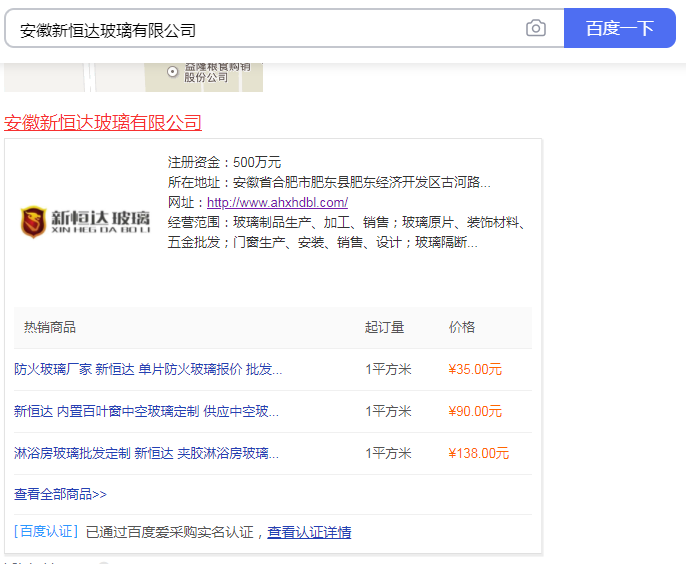Click the map thumbnail at top
Viewport: 686px width, 564px height.
coord(133,77)
